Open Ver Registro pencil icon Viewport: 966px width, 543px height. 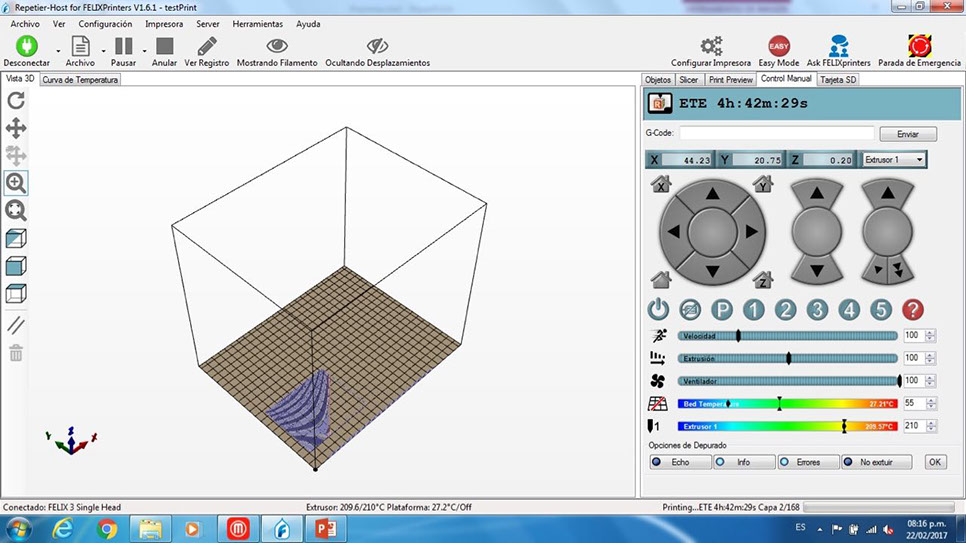tap(207, 46)
